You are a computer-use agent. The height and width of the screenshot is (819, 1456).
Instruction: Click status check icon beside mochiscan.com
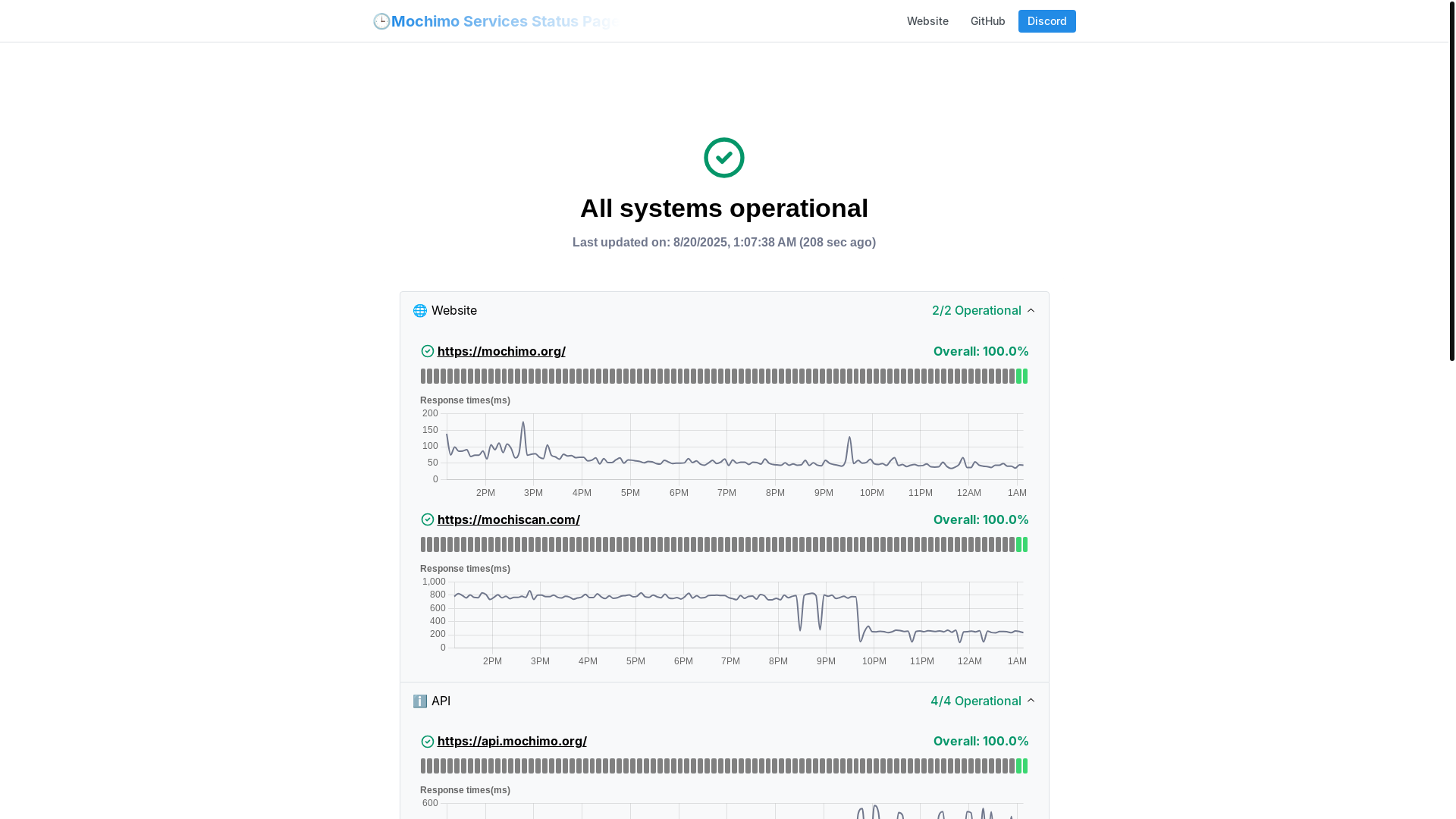click(x=428, y=519)
